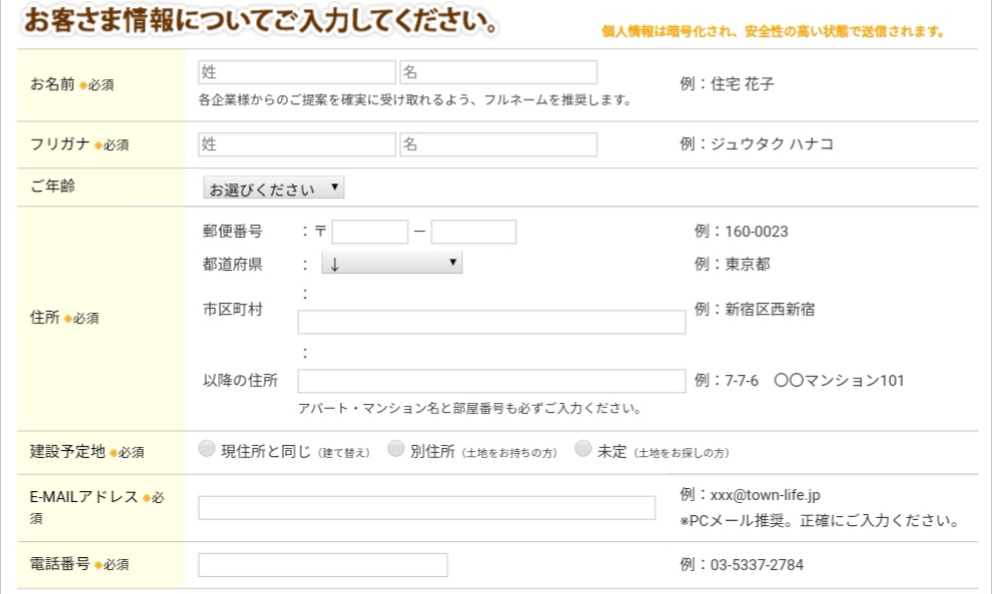The width and height of the screenshot is (992, 594).
Task: Click the 郵便番号 sub-label
Action: (232, 231)
